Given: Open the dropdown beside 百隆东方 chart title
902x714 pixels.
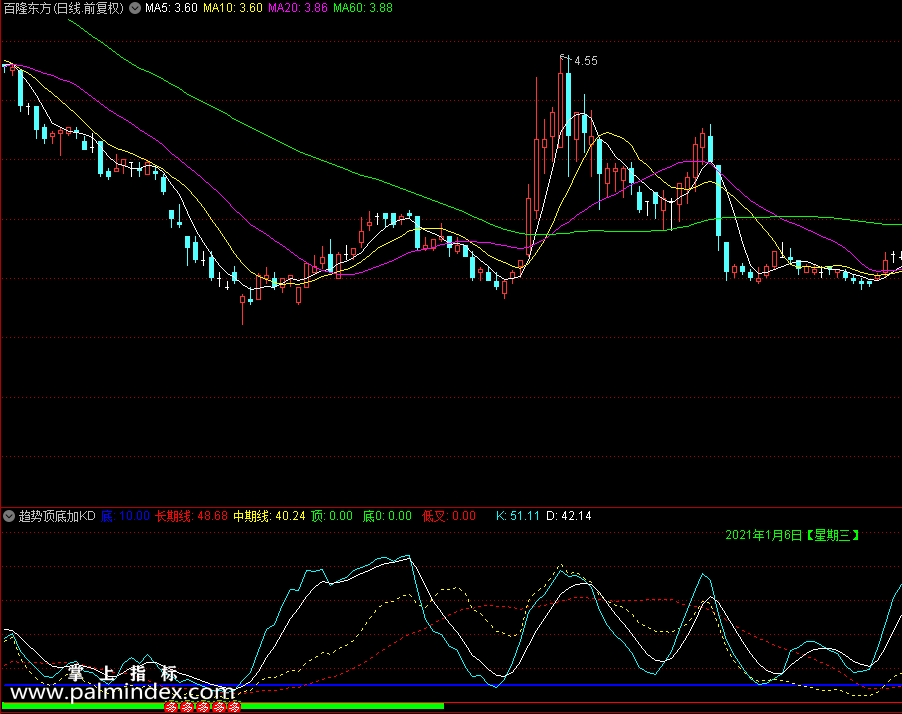Looking at the screenshot, I should (x=135, y=8).
